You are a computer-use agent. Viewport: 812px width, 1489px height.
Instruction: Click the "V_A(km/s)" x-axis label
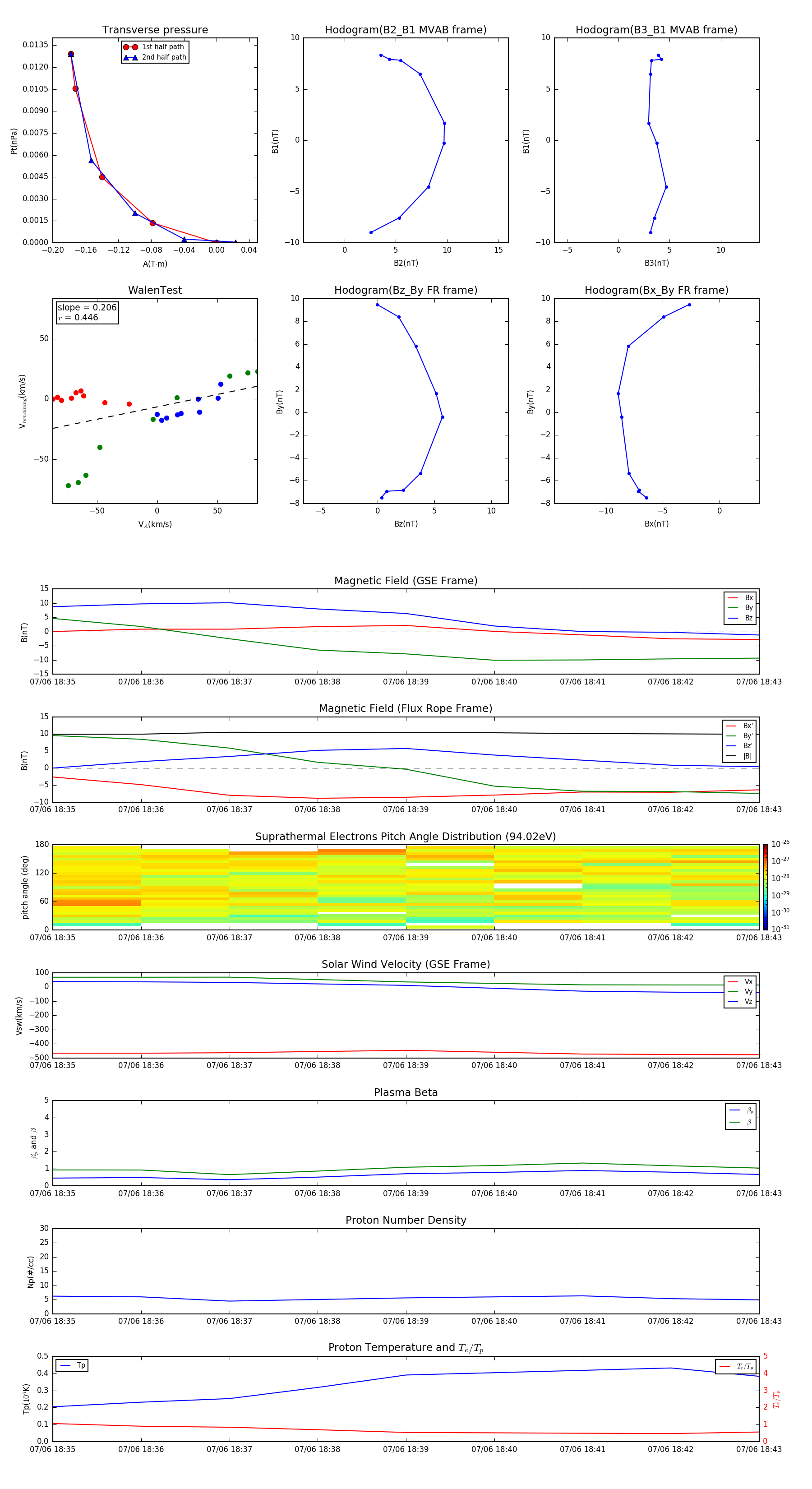point(155,525)
